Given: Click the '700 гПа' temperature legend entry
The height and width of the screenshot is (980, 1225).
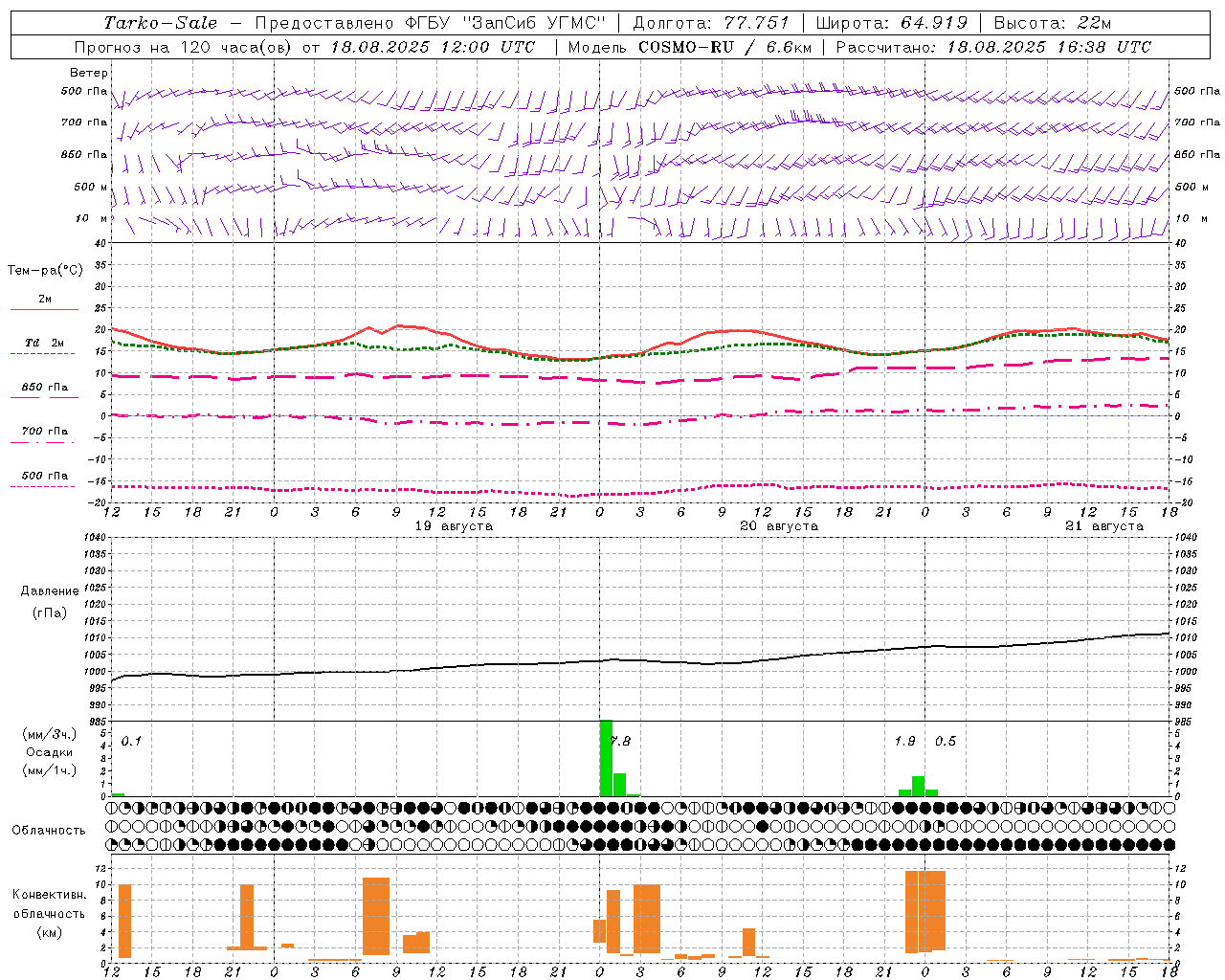Looking at the screenshot, I should 44,431.
